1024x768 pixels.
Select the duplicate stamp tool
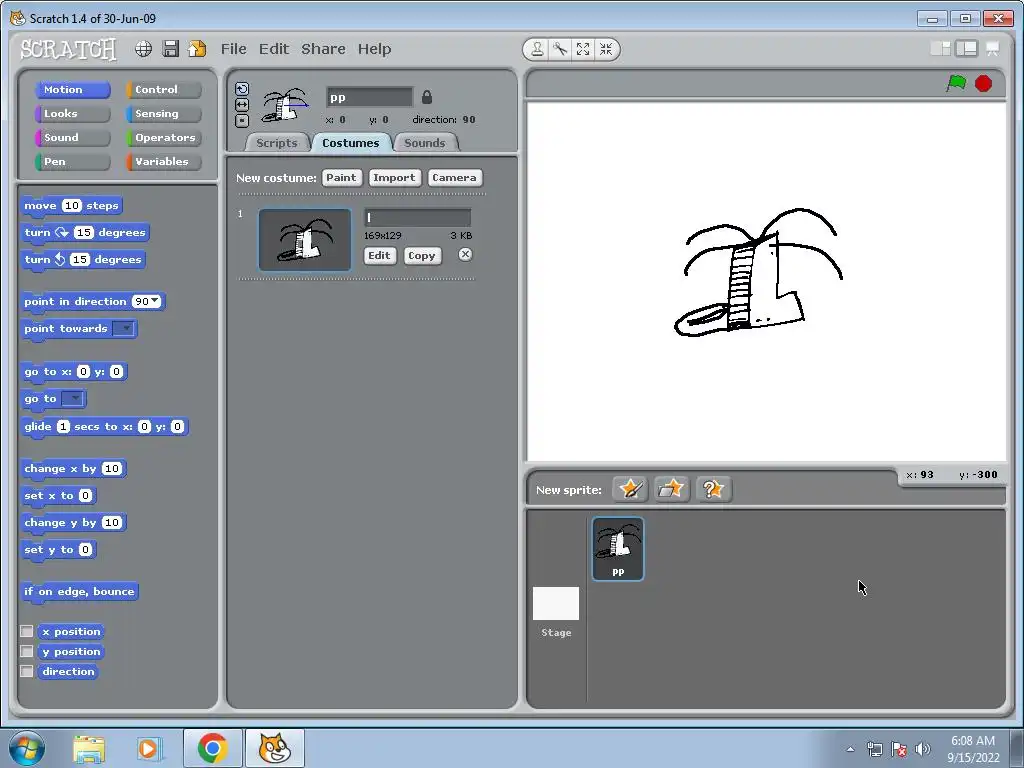pyautogui.click(x=537, y=49)
